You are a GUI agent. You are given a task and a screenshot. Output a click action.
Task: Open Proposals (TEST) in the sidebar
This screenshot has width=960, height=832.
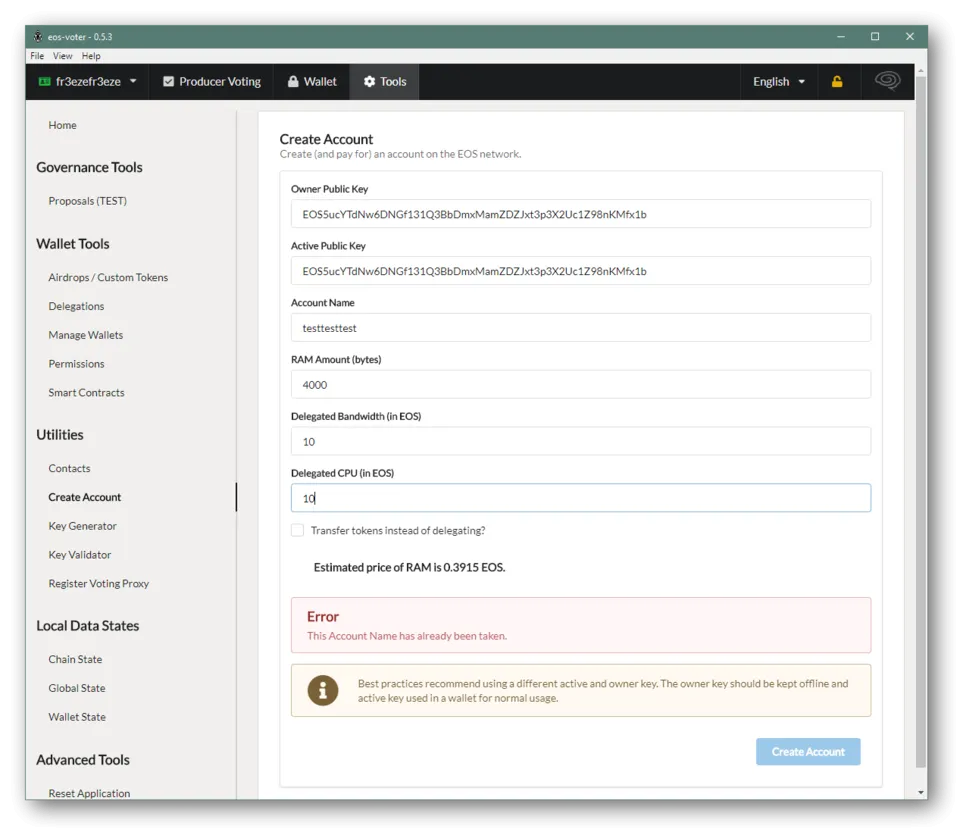88,201
